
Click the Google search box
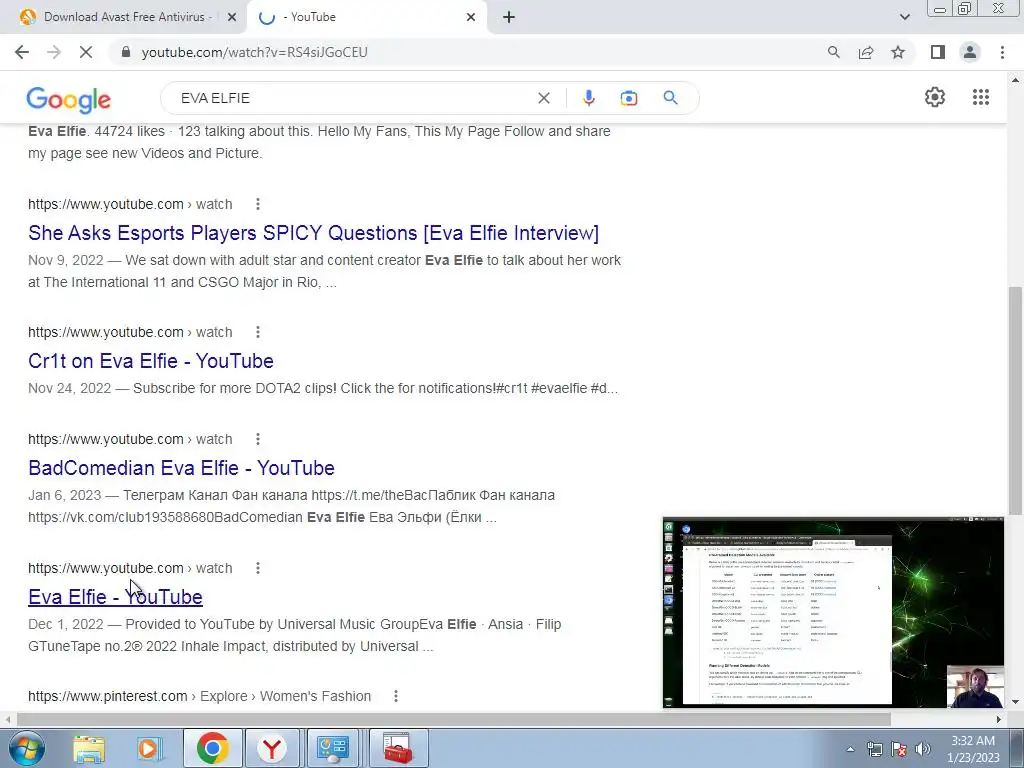click(x=353, y=98)
